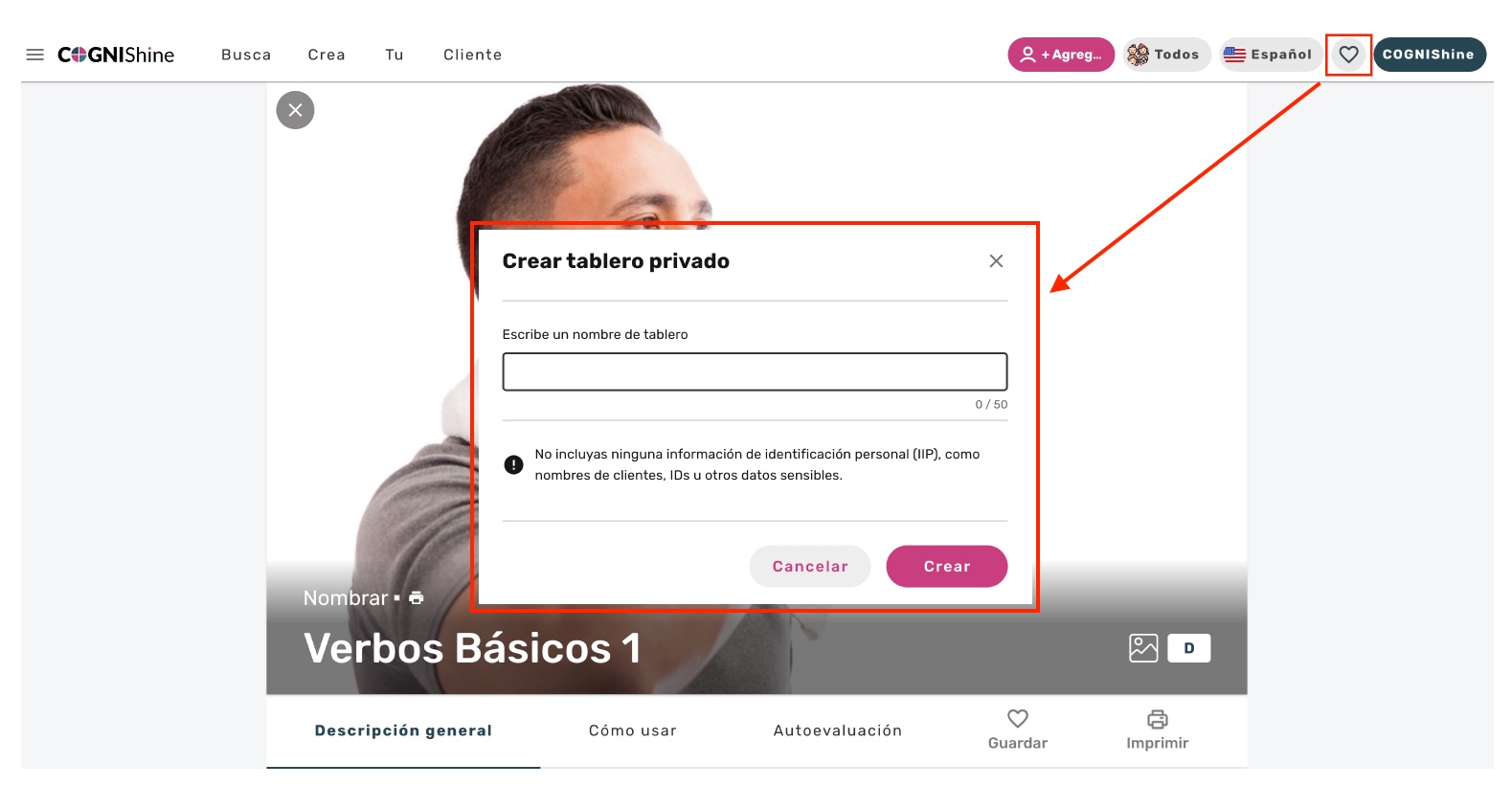This screenshot has height=786, width=1512.
Task: Click the Guardar heart icon
Action: coord(1017,719)
